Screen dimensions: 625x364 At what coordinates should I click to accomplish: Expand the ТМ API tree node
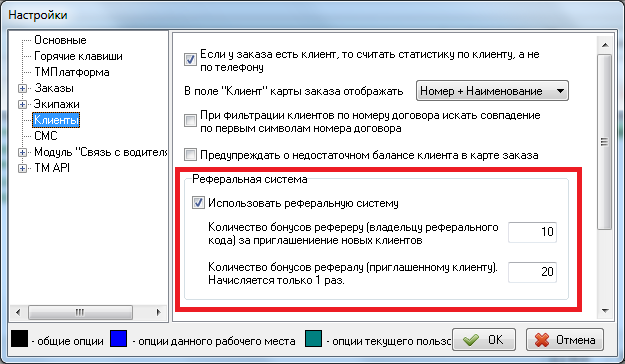tap(23, 168)
